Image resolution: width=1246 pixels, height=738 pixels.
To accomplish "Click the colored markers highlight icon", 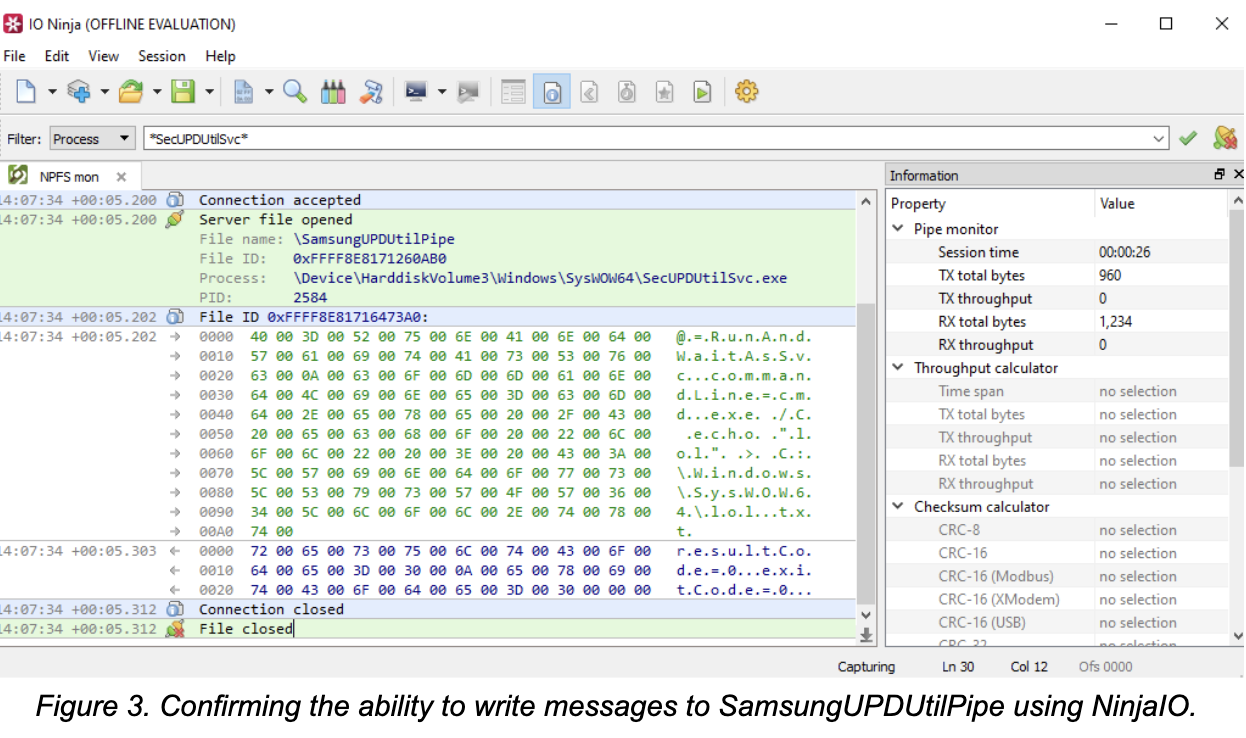I will point(333,92).
